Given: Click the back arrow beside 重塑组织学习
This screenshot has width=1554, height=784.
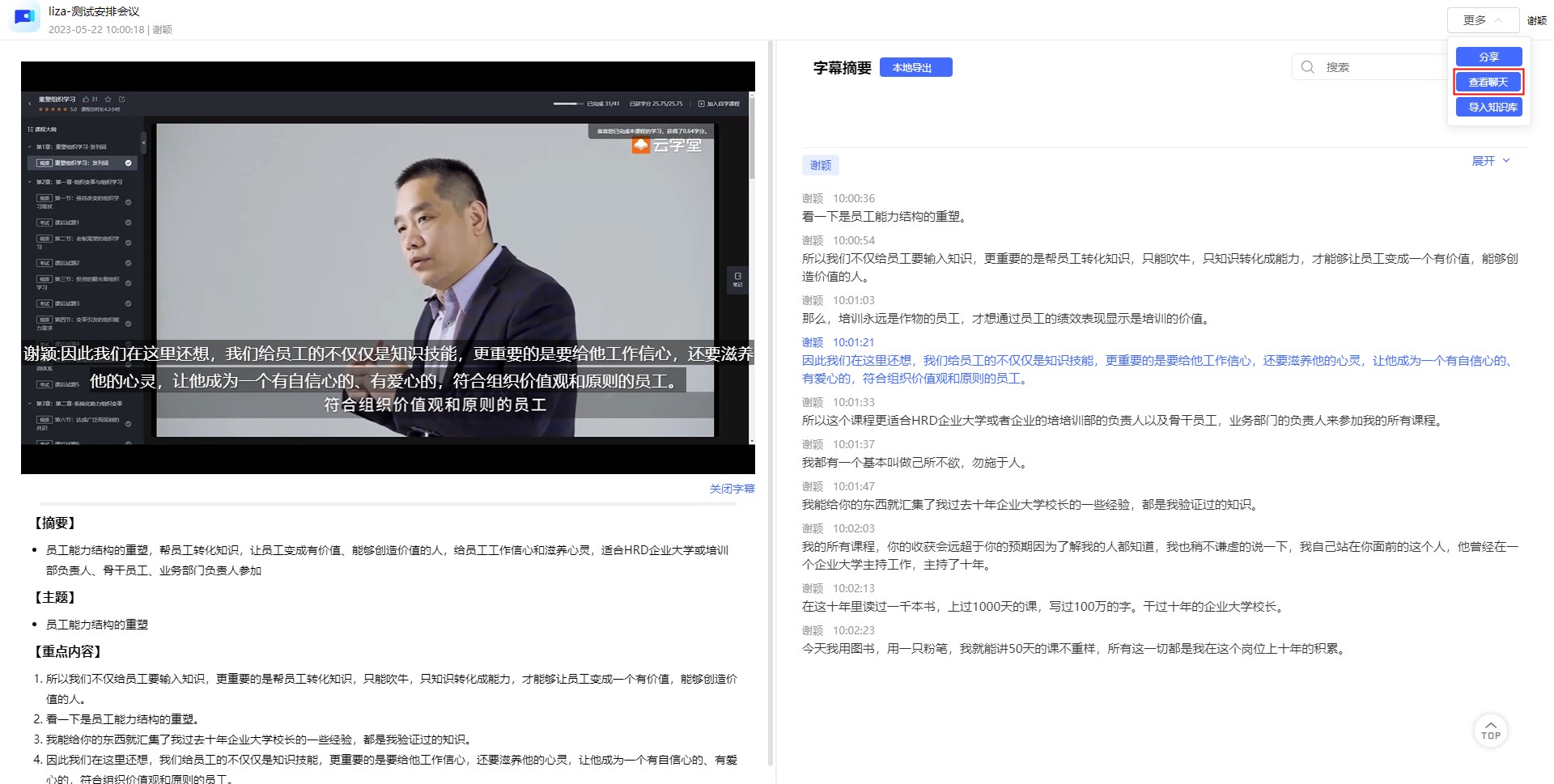Looking at the screenshot, I should (x=30, y=104).
